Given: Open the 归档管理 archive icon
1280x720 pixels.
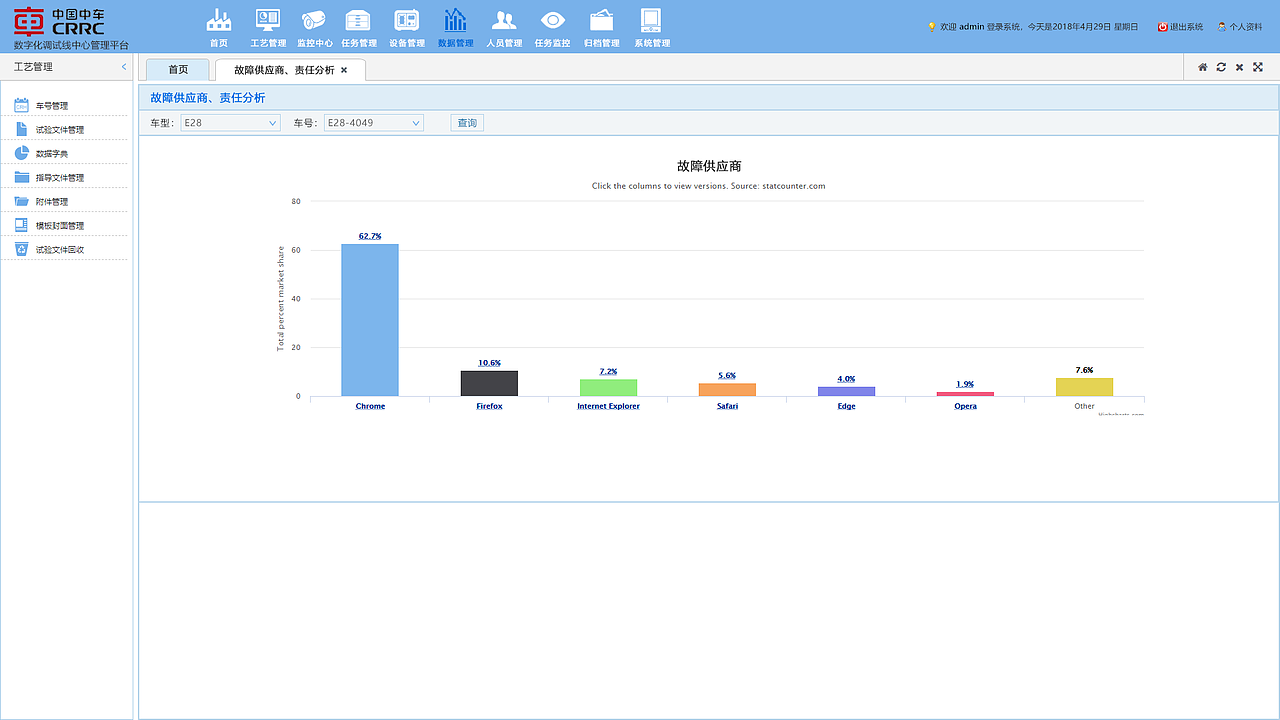Looking at the screenshot, I should pos(601,20).
